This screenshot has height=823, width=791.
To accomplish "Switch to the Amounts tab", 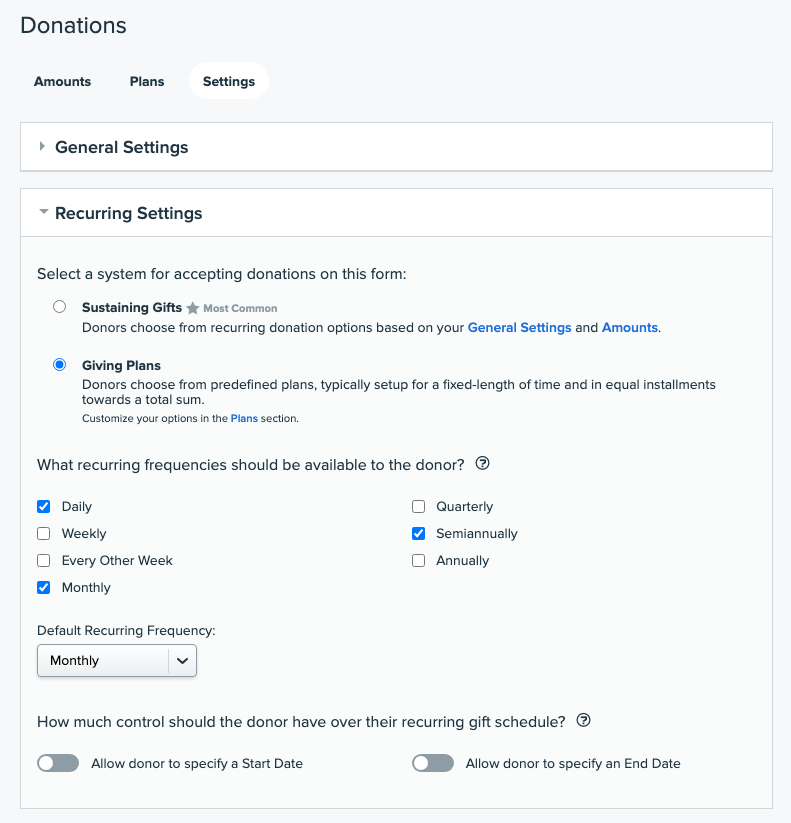I will 62,81.
